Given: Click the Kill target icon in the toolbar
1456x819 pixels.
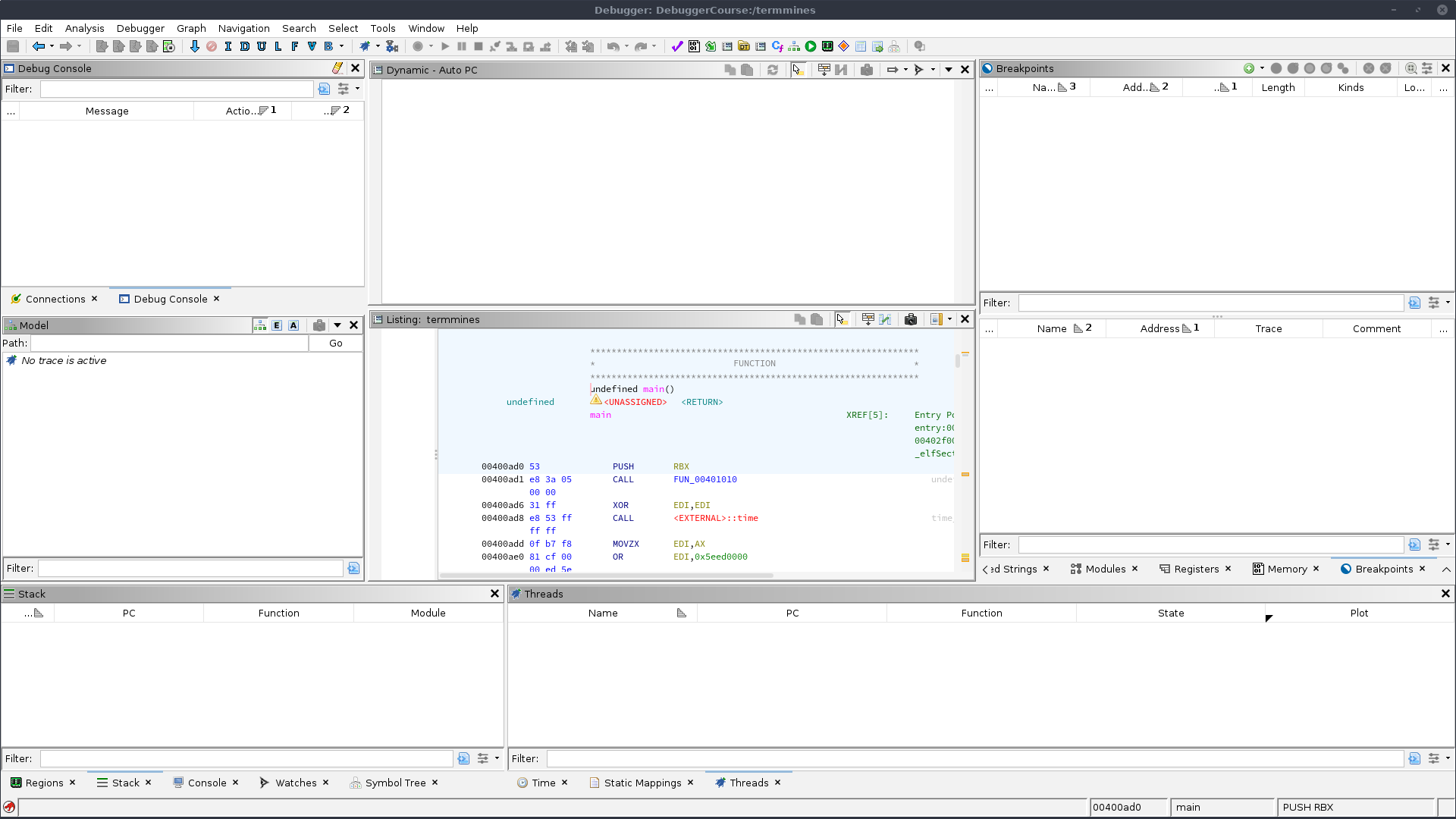Looking at the screenshot, I should (479, 46).
